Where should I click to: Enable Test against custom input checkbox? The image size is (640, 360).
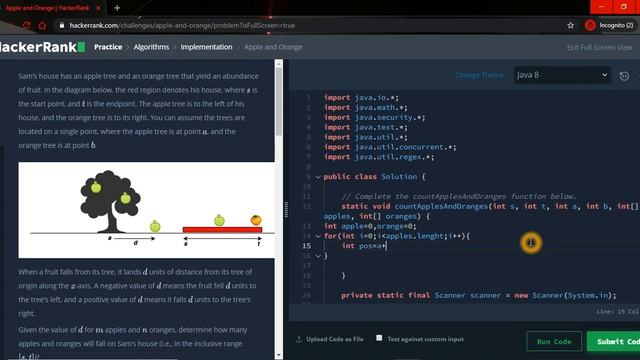point(379,338)
